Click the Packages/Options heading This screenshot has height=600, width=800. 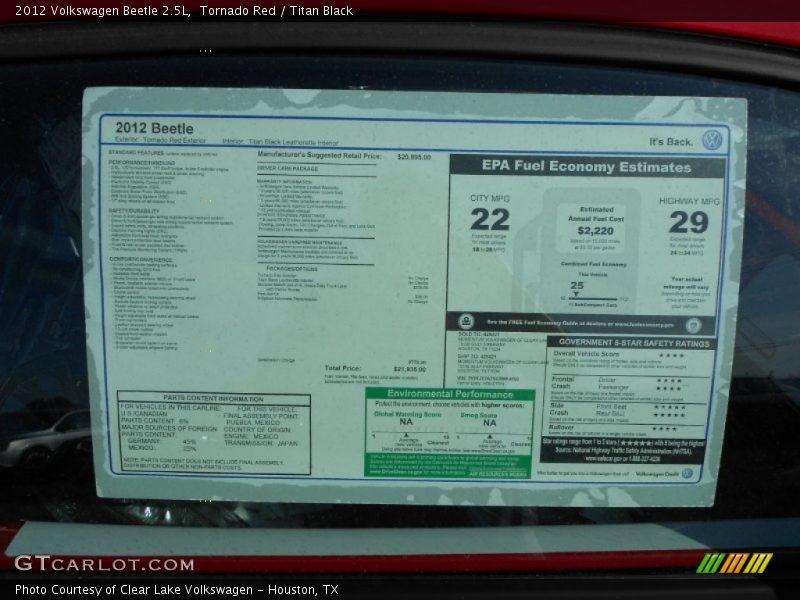[x=291, y=268]
